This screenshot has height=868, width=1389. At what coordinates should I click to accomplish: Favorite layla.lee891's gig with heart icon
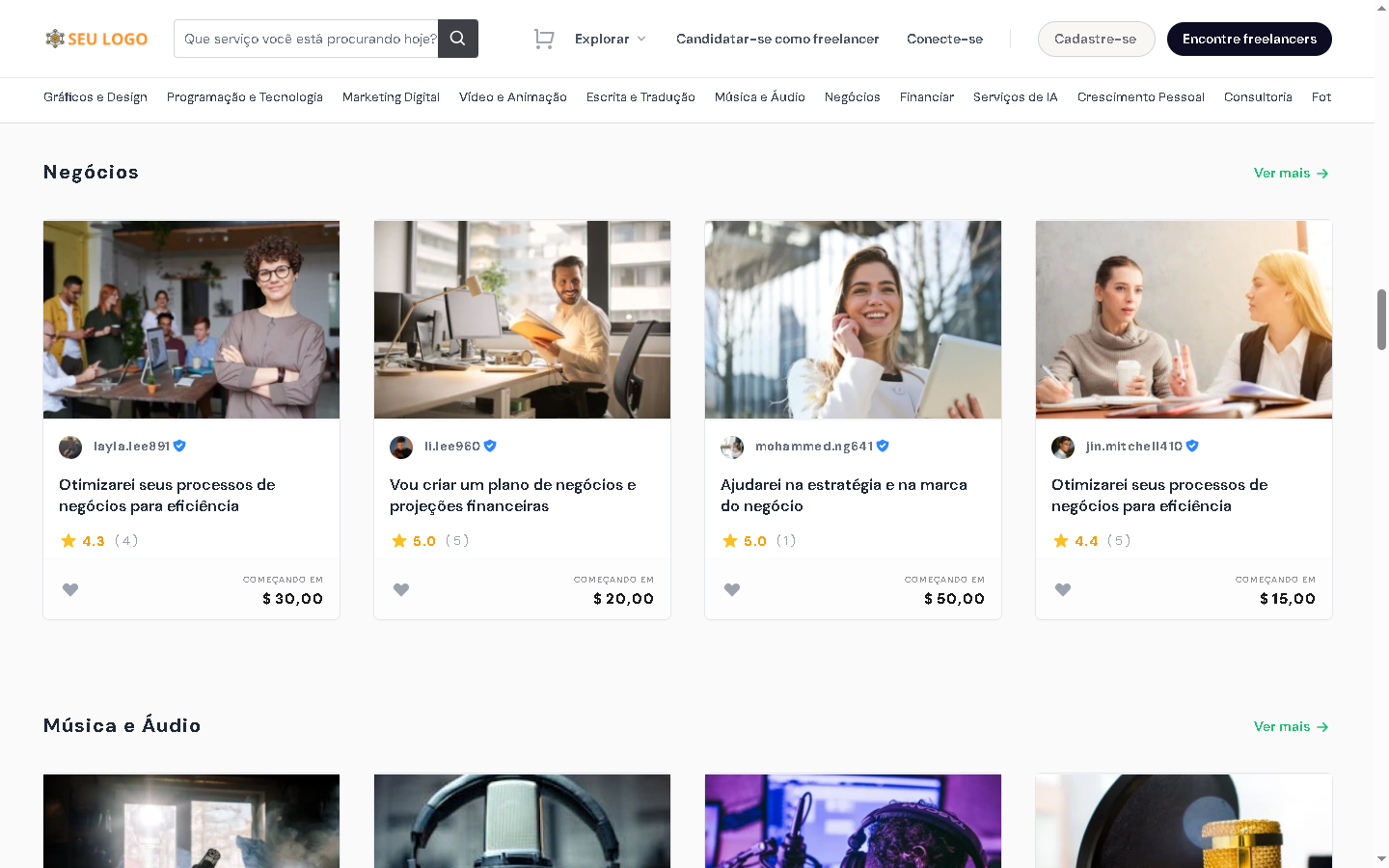pyautogui.click(x=70, y=589)
